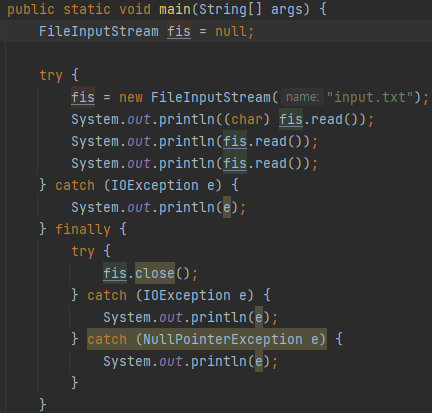The height and width of the screenshot is (413, 432).
Task: Click 'System' in the last println line
Action: pyautogui.click(x=127, y=361)
